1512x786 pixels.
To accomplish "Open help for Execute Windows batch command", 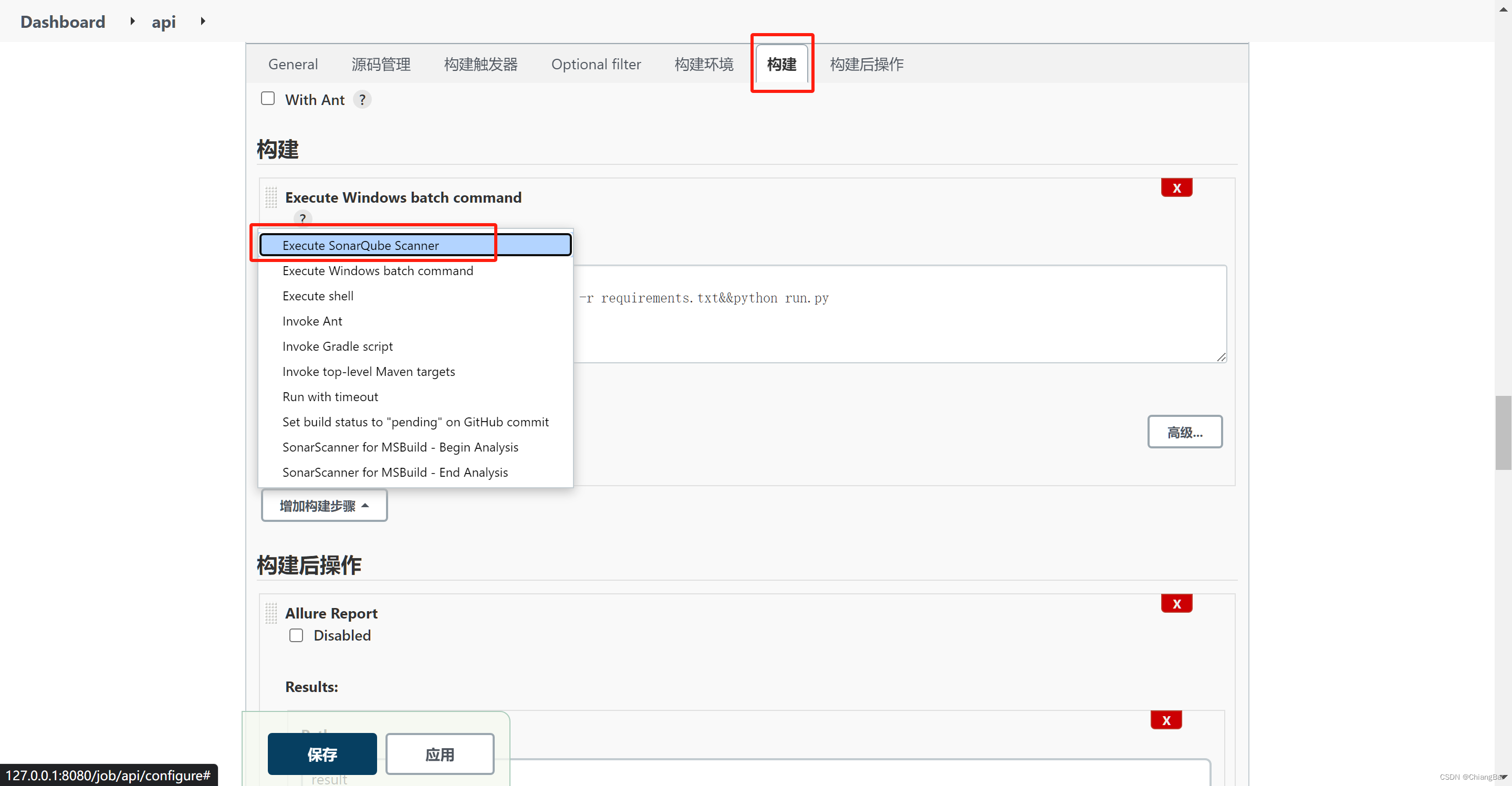I will pos(303,218).
